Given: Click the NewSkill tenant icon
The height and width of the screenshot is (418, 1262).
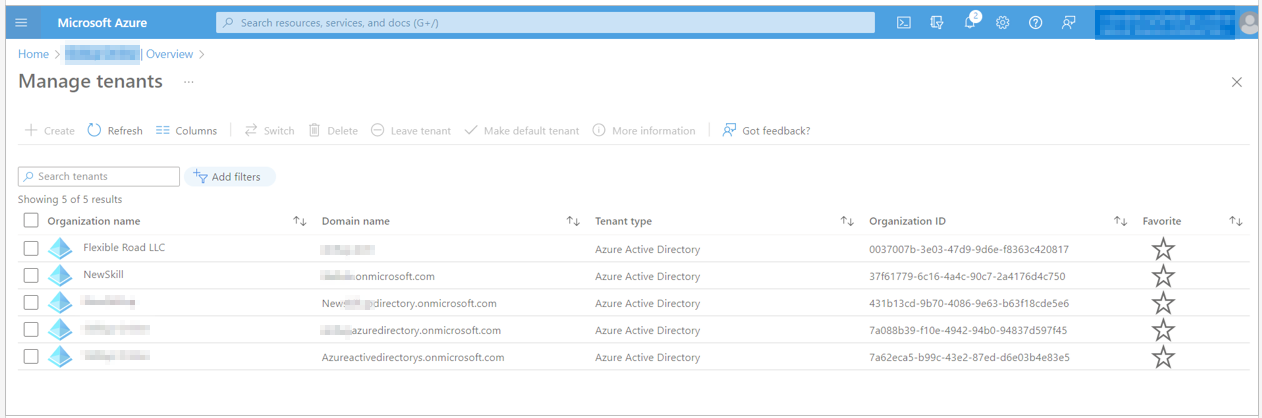Looking at the screenshot, I should point(60,276).
